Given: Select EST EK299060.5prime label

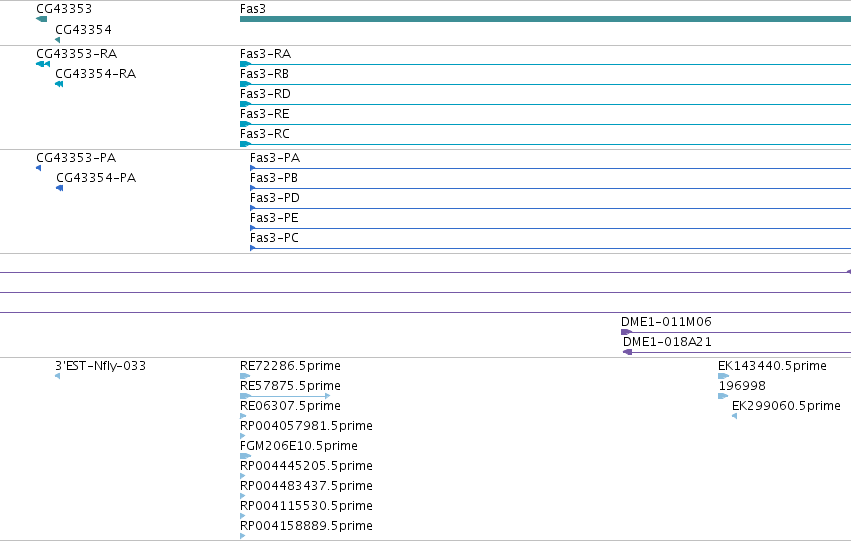Looking at the screenshot, I should 786,406.
